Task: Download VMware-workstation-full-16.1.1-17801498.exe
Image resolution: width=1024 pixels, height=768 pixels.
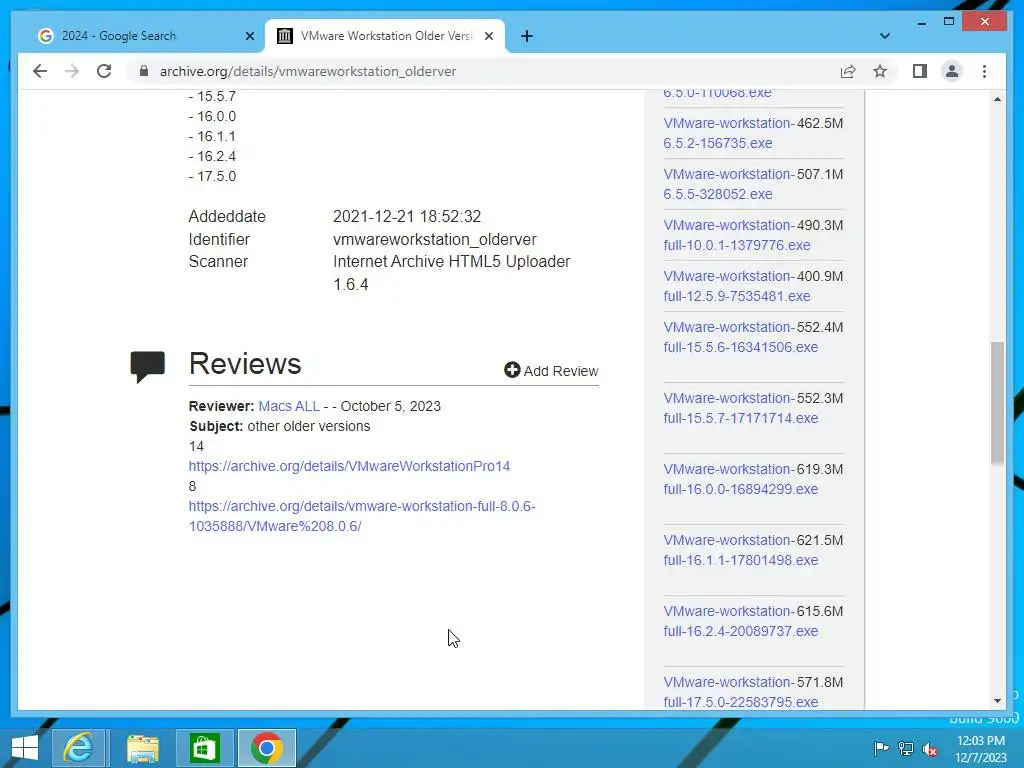Action: 741,550
